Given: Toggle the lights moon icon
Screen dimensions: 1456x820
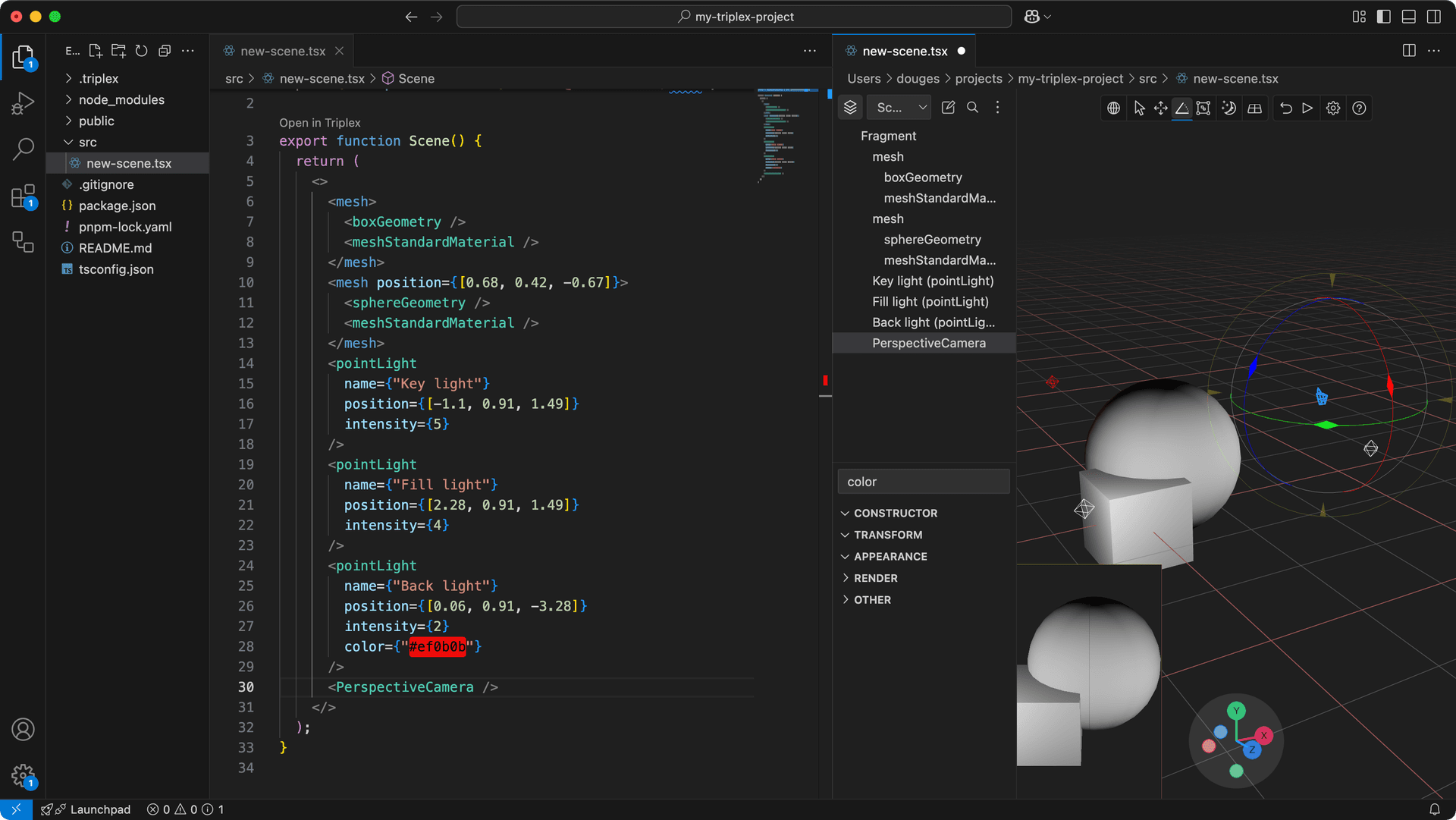Looking at the screenshot, I should (1229, 108).
